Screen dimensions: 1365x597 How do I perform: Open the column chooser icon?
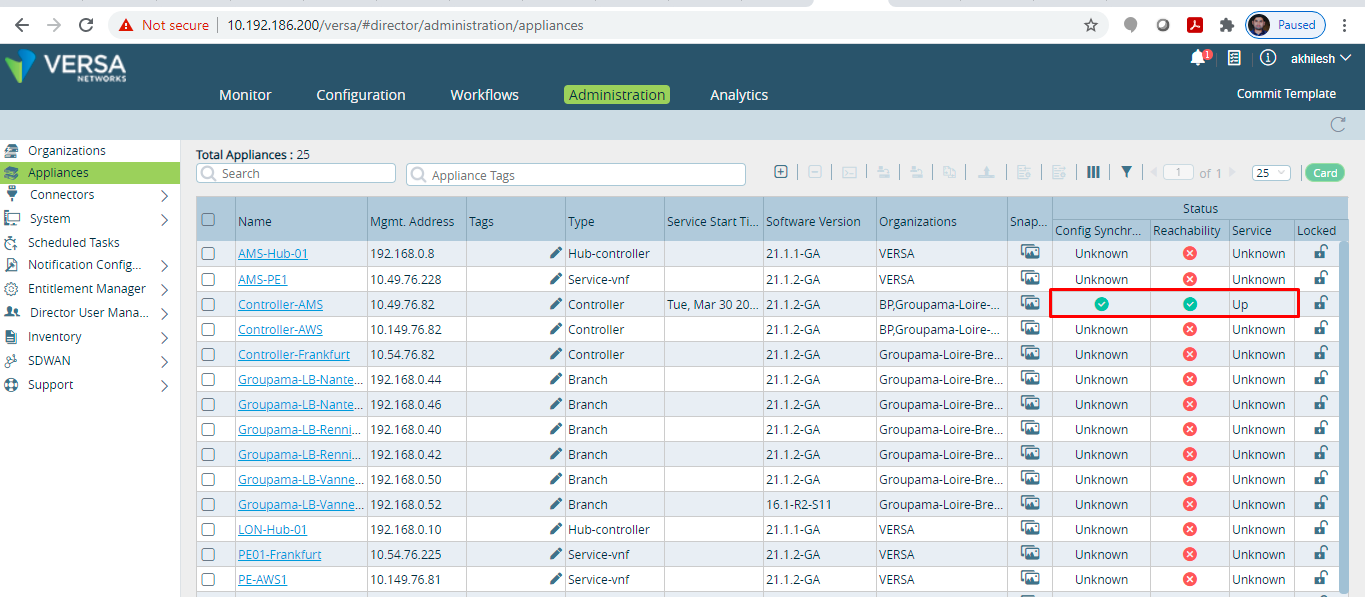pos(1093,172)
